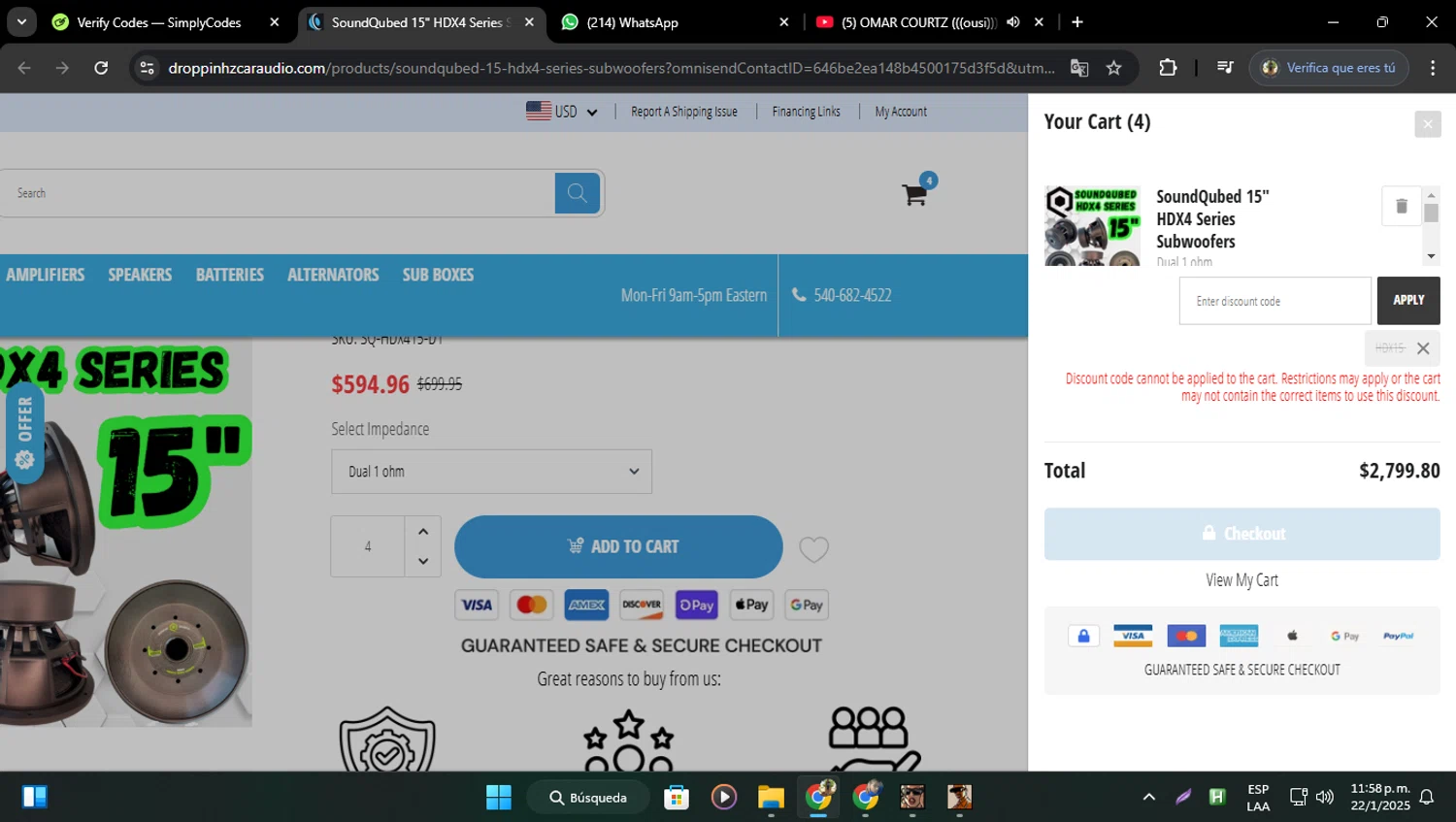Image resolution: width=1456 pixels, height=822 pixels.
Task: Open the Select Impedance dropdown
Action: pos(491,472)
